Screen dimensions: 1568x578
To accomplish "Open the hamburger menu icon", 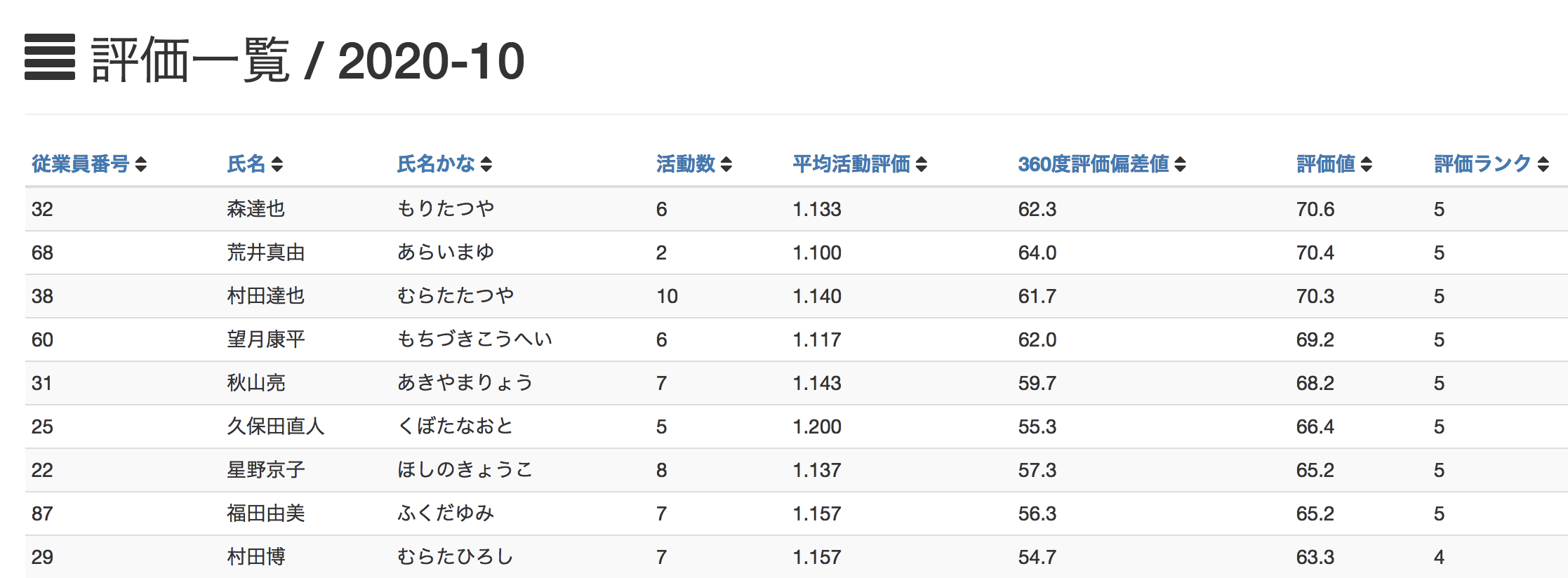I will [x=50, y=57].
